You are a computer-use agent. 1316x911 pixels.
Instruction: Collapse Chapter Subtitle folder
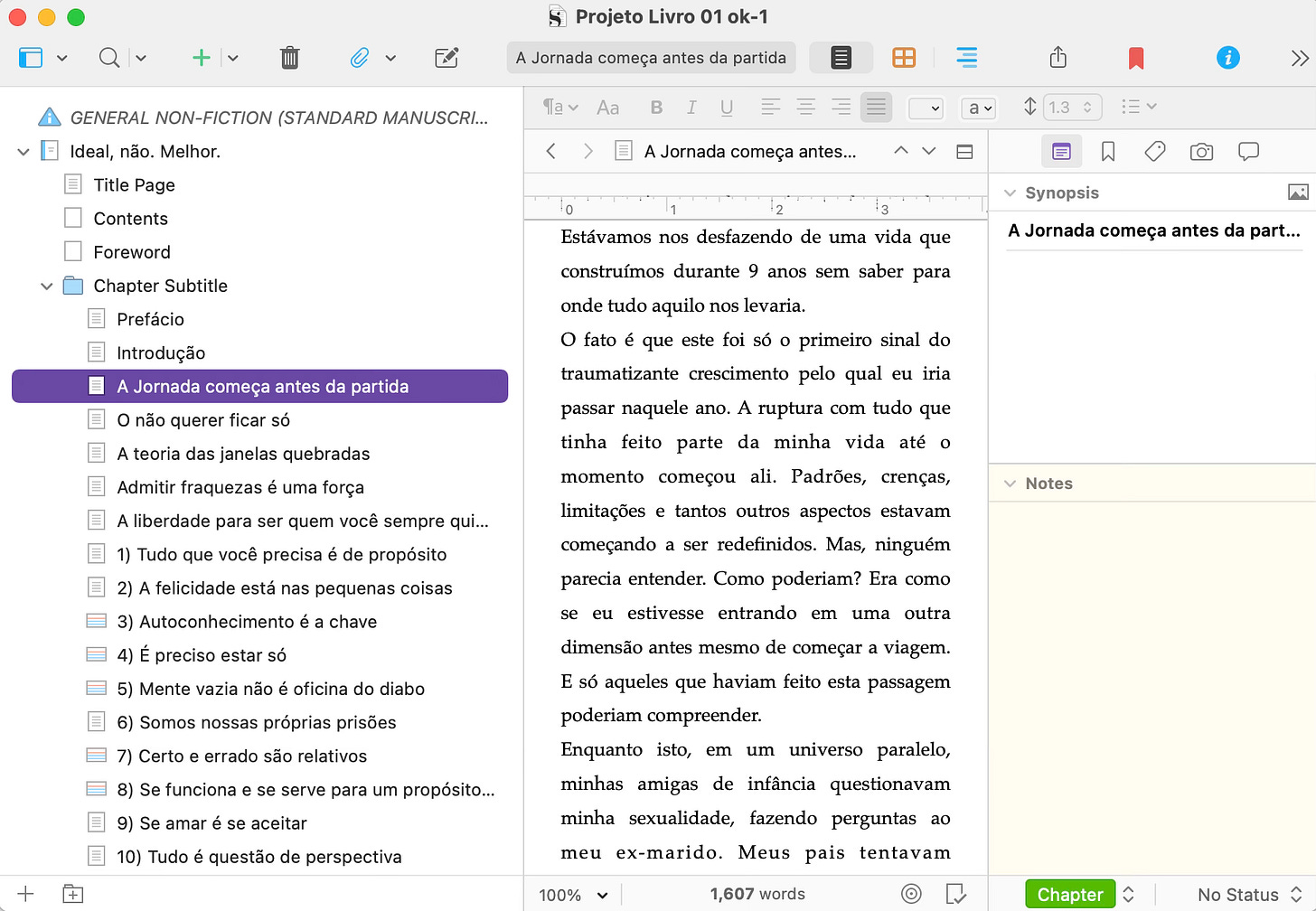[47, 286]
